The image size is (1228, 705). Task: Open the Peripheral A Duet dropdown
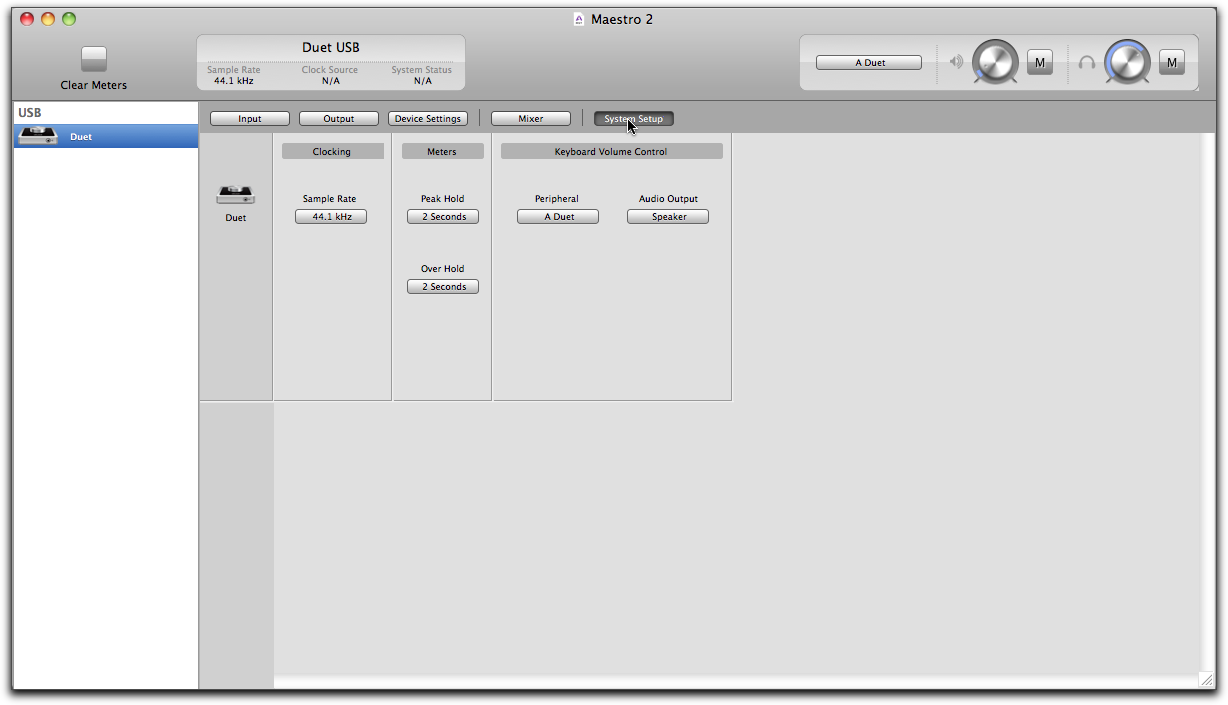[x=558, y=217]
